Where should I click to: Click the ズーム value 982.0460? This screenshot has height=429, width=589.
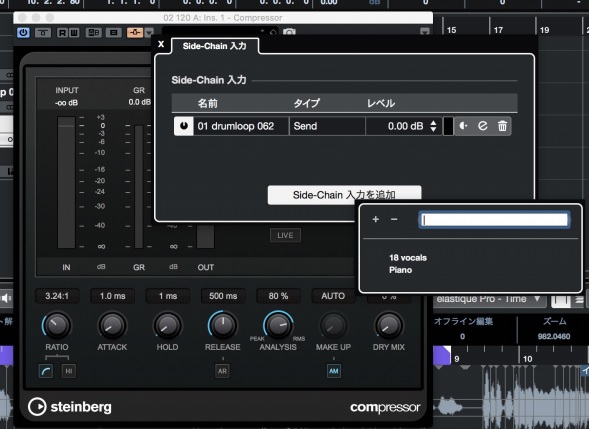click(554, 336)
